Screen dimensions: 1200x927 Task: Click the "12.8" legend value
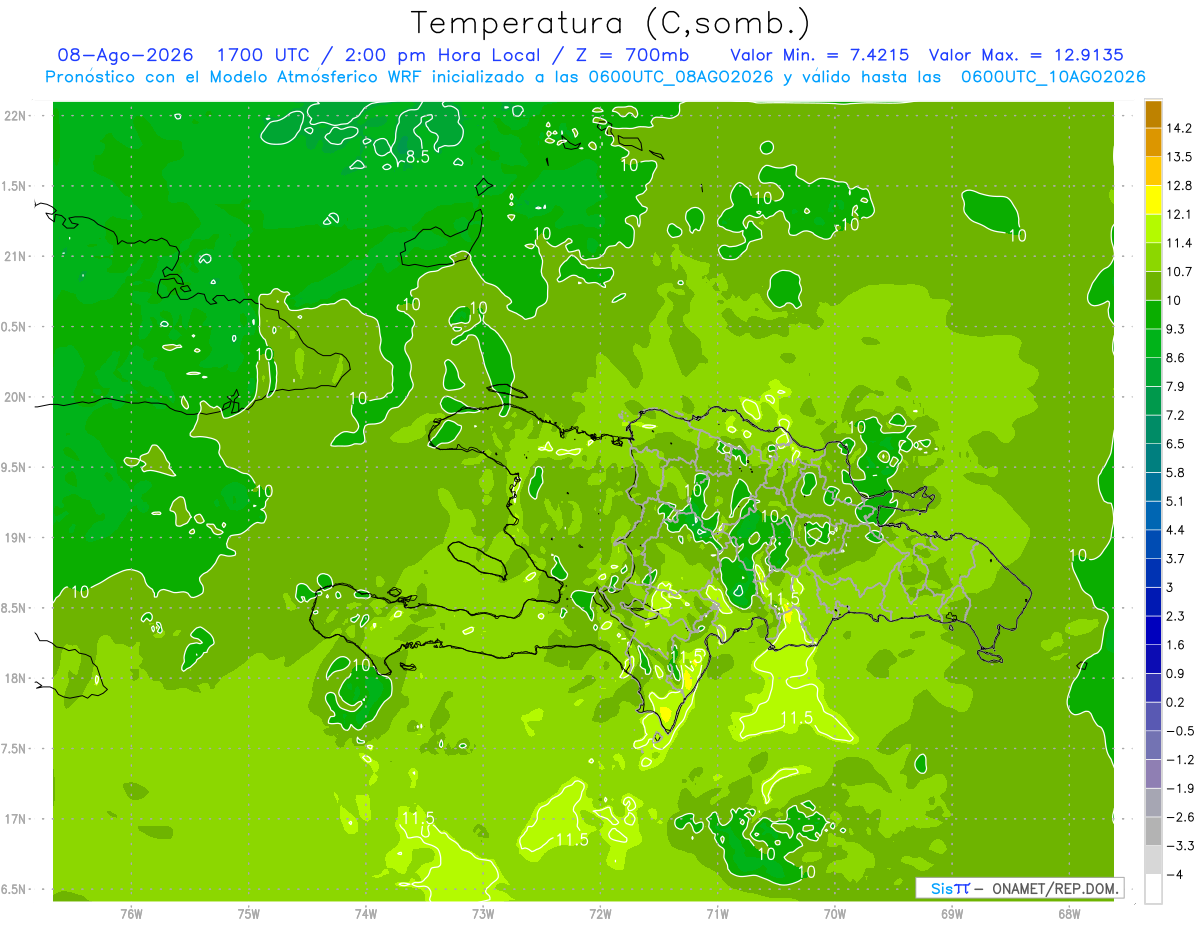[1180, 186]
